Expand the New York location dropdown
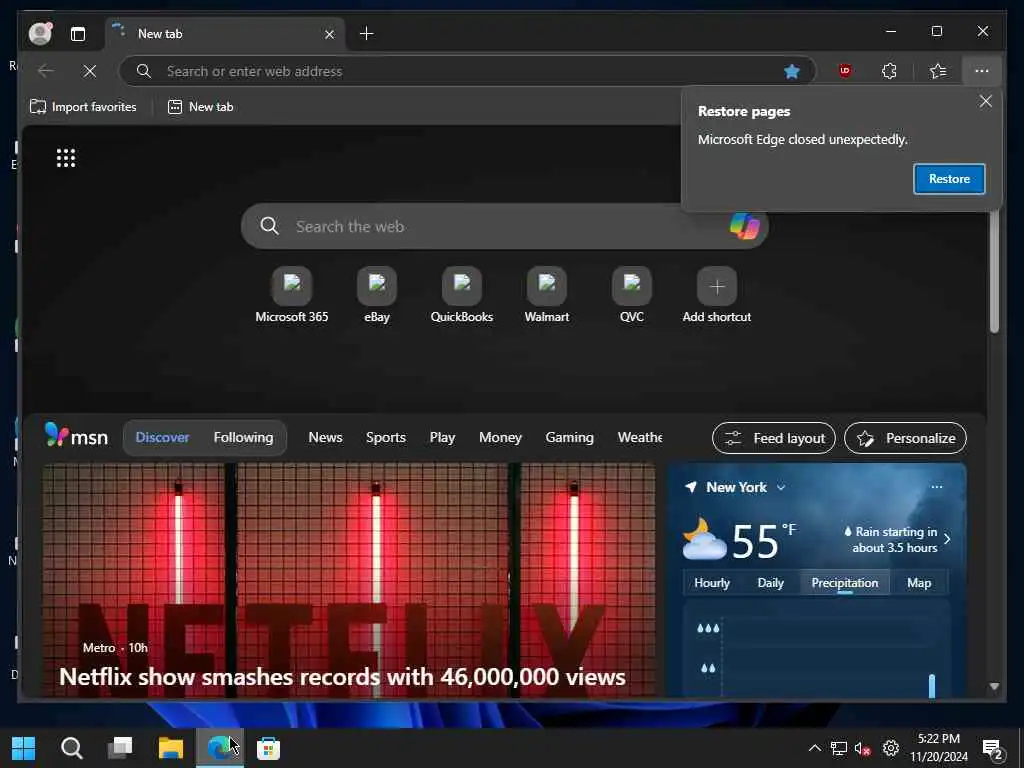This screenshot has height=768, width=1024. [x=781, y=487]
